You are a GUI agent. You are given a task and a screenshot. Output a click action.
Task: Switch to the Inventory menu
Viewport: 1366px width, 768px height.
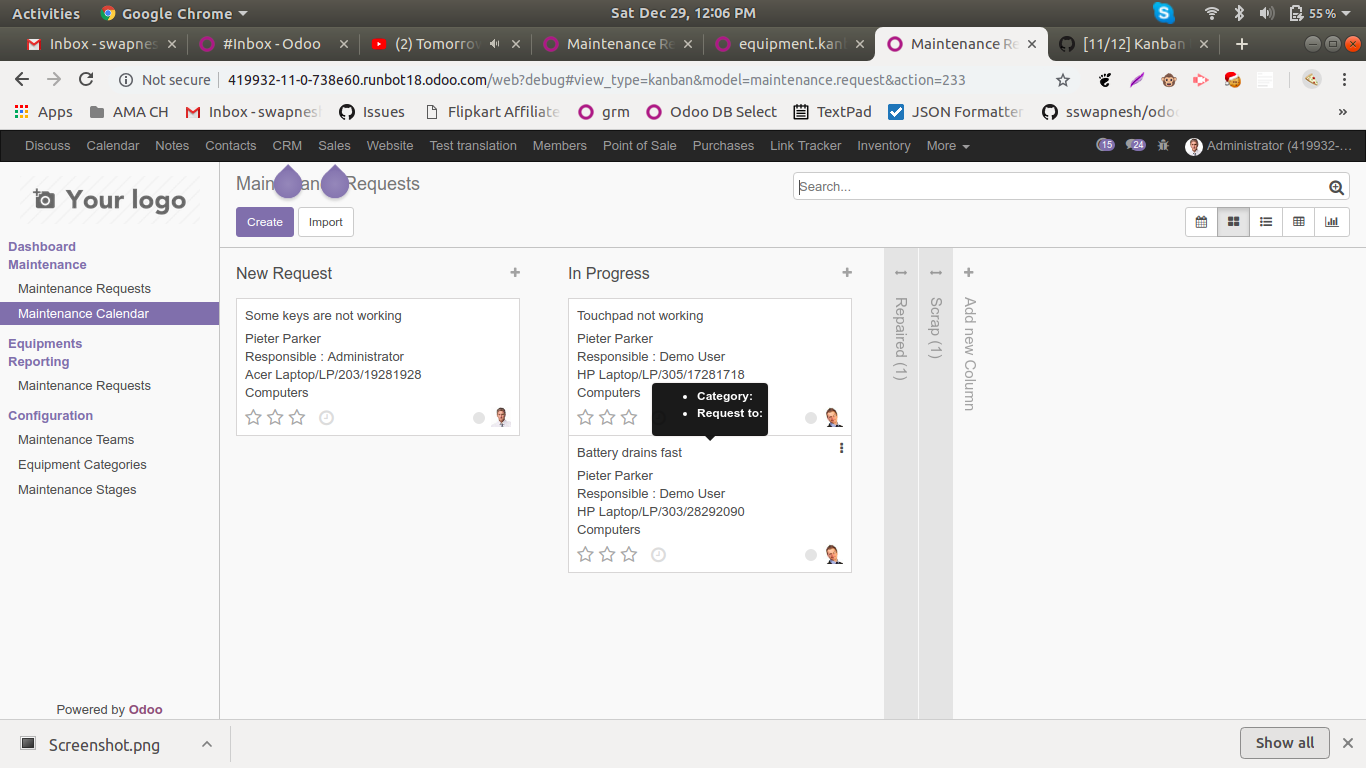(x=884, y=146)
